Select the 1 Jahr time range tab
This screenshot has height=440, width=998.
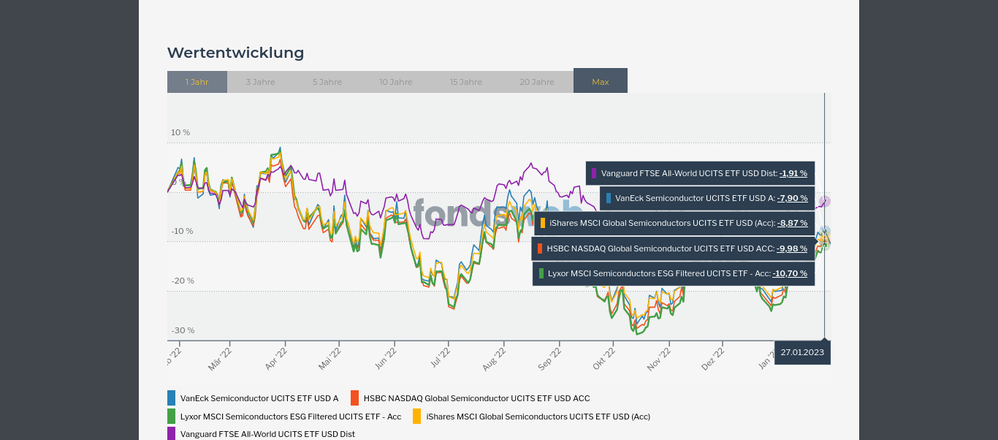pyautogui.click(x=197, y=81)
